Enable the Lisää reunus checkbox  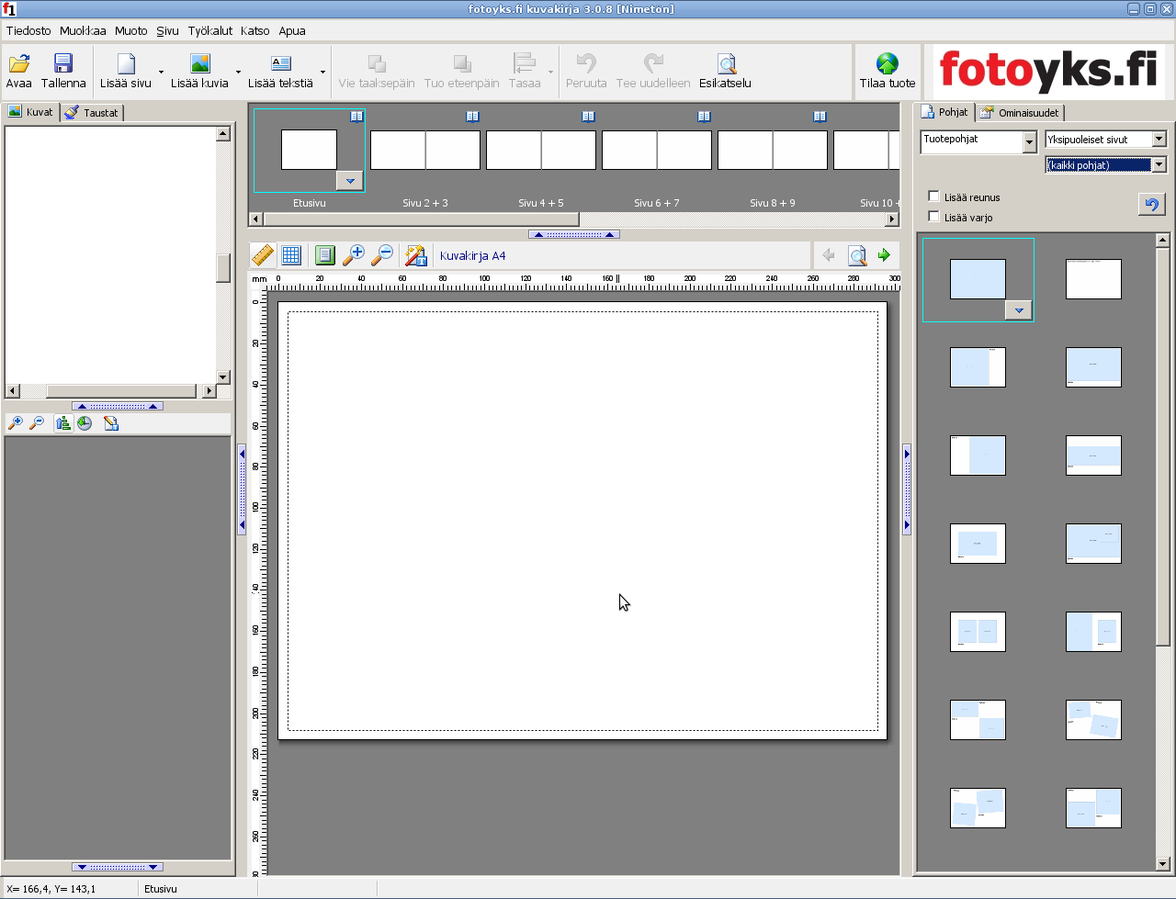pos(934,197)
